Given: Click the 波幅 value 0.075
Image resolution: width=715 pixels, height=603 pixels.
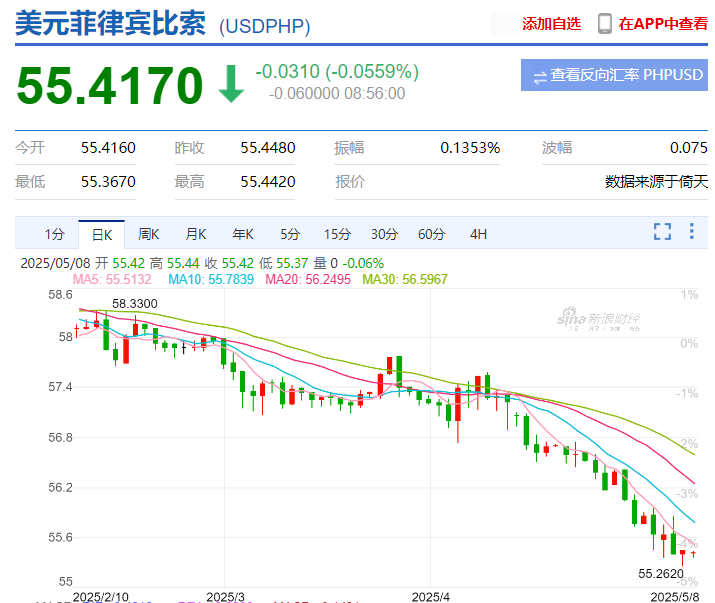Looking at the screenshot, I should tap(689, 148).
